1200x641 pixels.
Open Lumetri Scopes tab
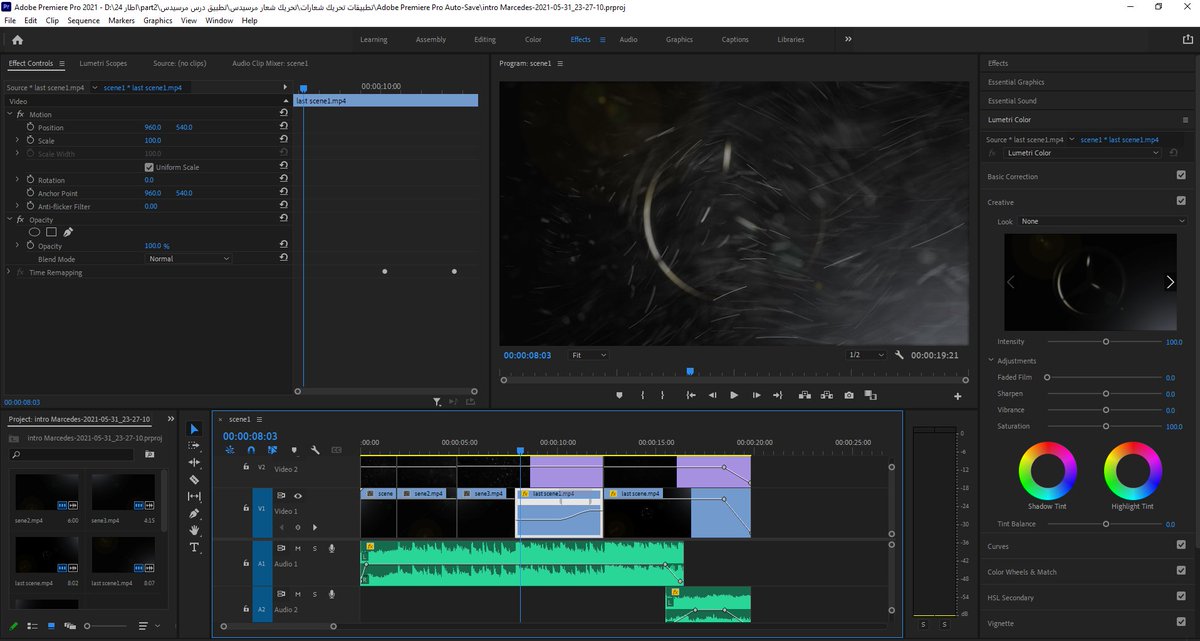coord(103,63)
